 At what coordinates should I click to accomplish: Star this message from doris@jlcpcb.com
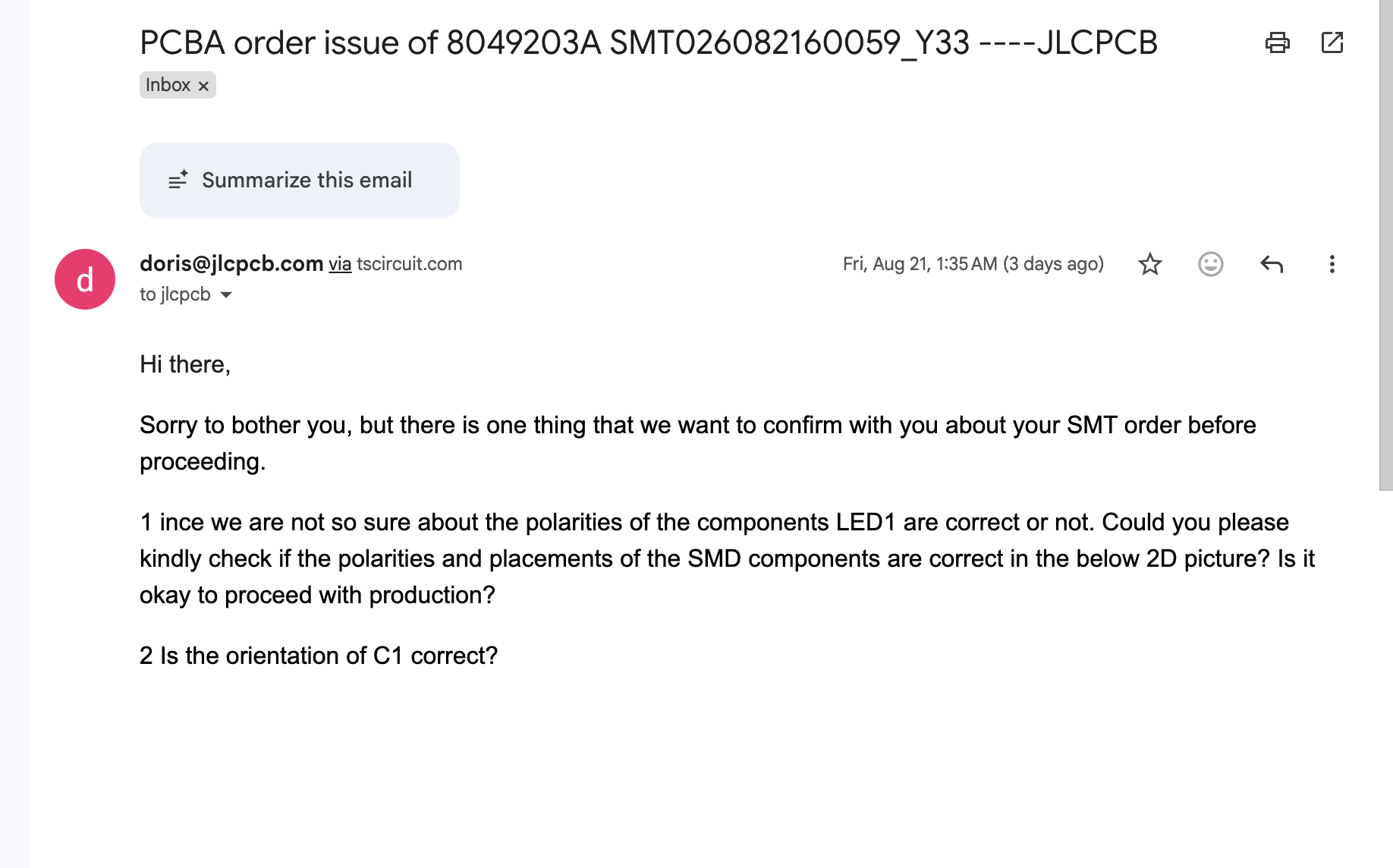[x=1150, y=264]
